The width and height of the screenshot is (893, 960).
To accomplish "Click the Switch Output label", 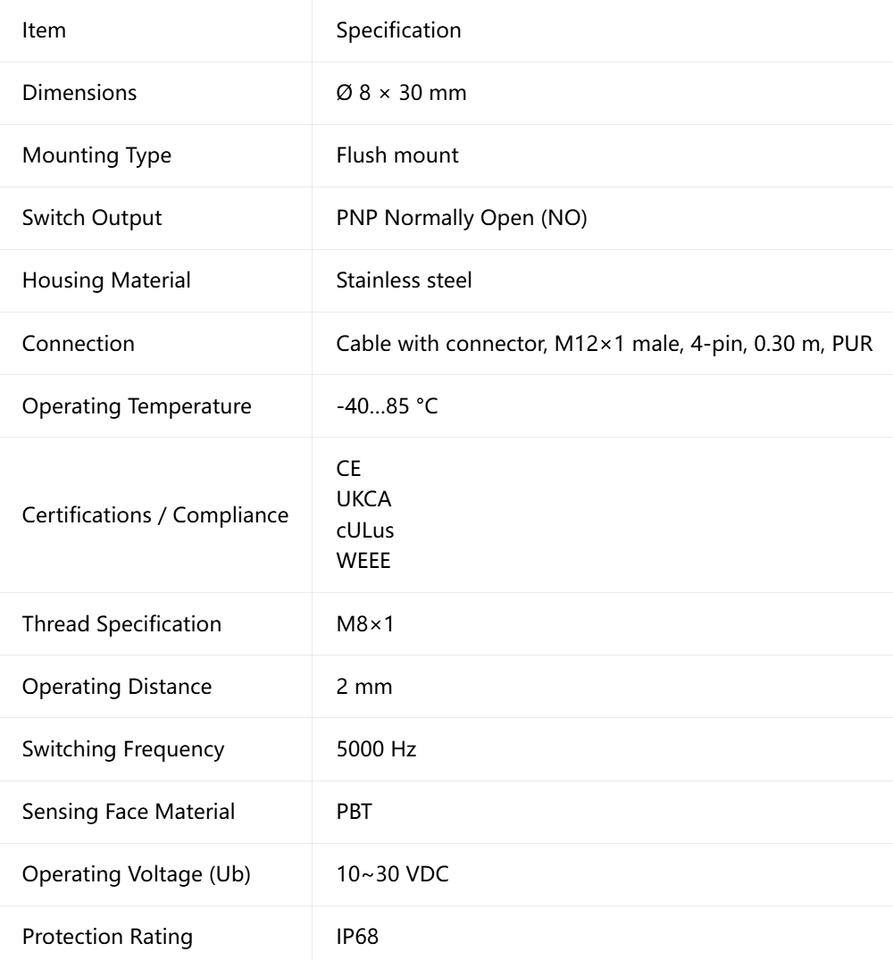I will click(x=92, y=219).
